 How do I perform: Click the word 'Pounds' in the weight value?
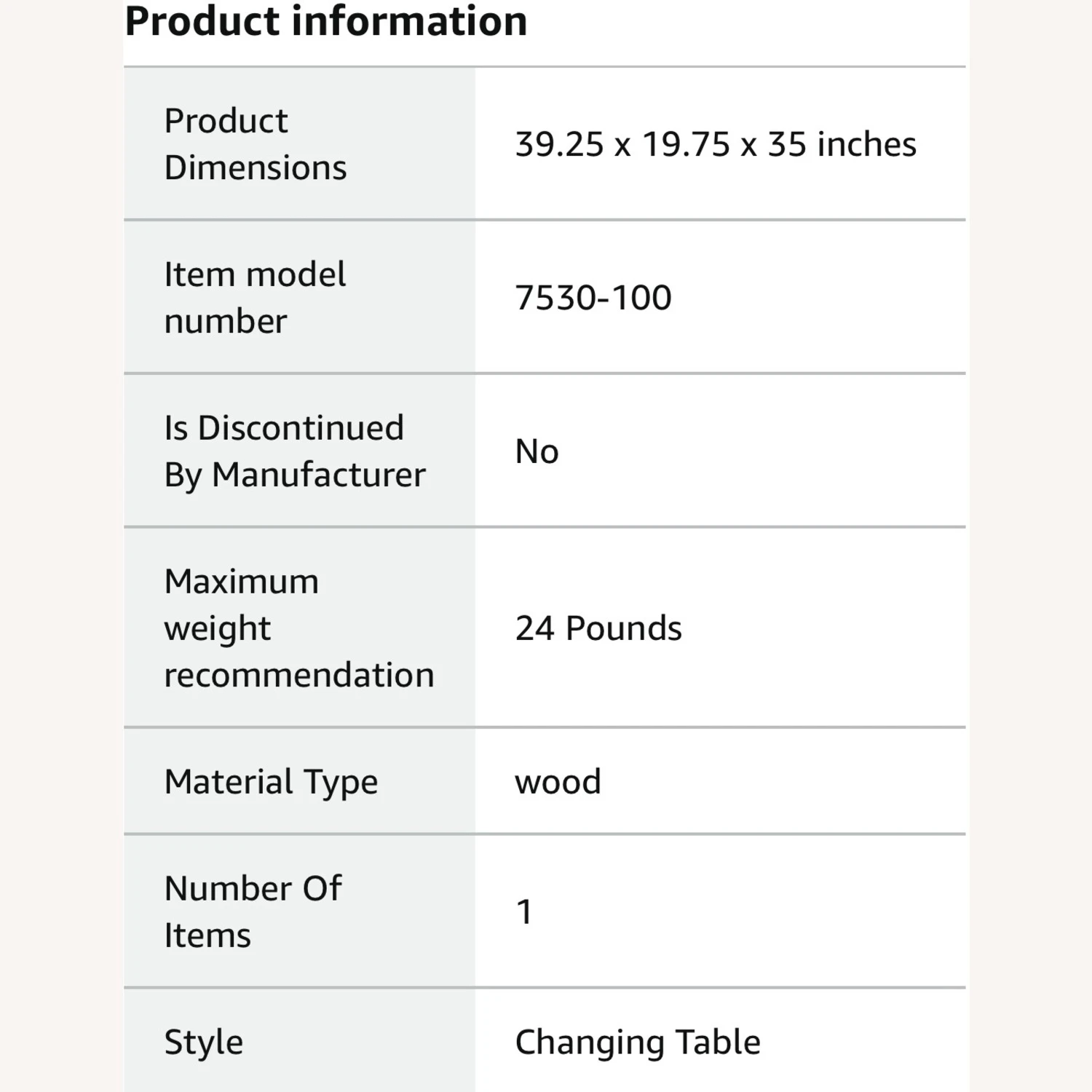[623, 628]
